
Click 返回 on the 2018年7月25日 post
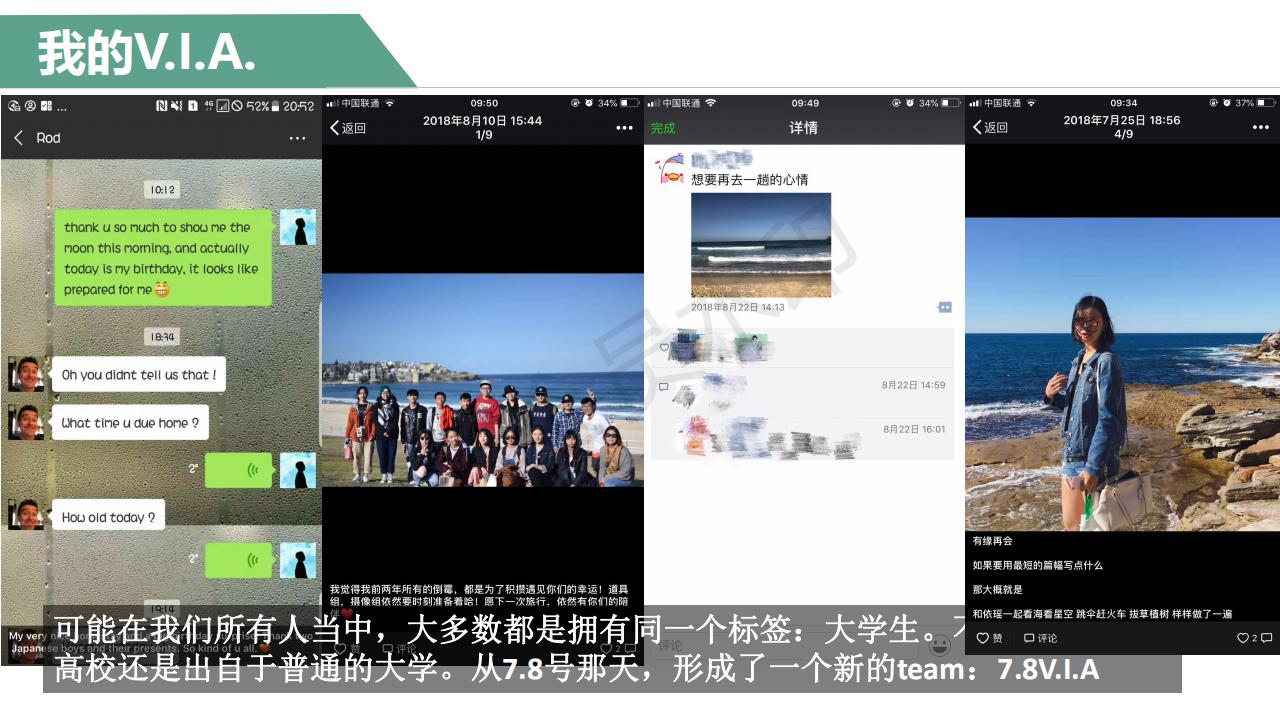(x=991, y=128)
